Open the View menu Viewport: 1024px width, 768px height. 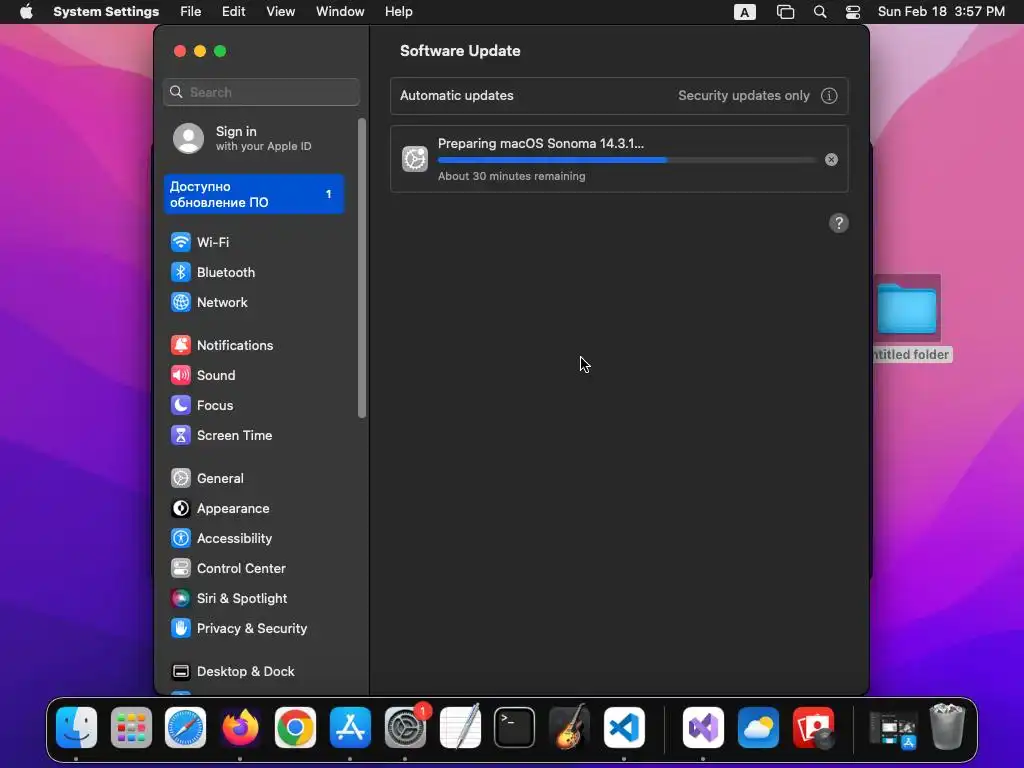coord(280,12)
